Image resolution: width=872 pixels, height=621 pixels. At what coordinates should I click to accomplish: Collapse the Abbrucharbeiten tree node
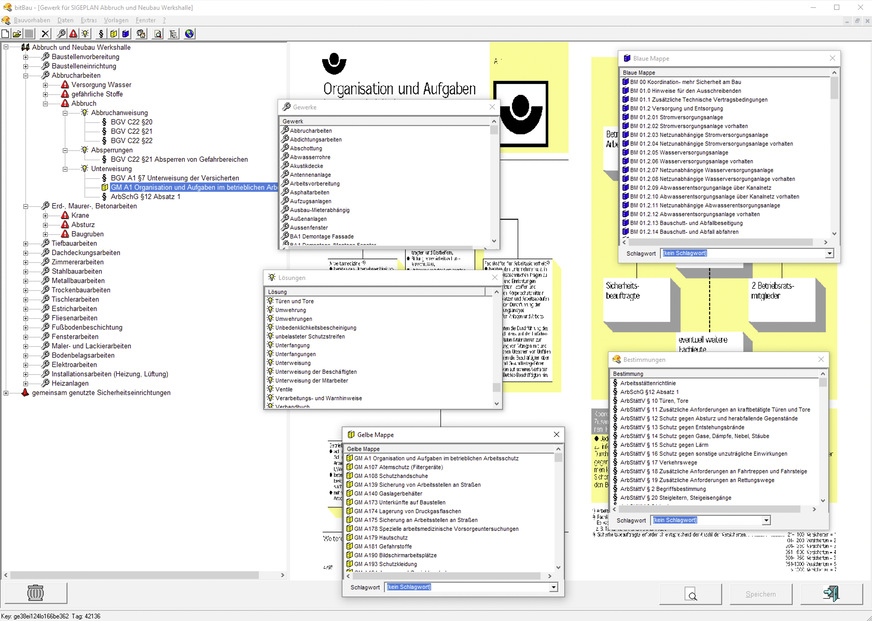[26, 75]
